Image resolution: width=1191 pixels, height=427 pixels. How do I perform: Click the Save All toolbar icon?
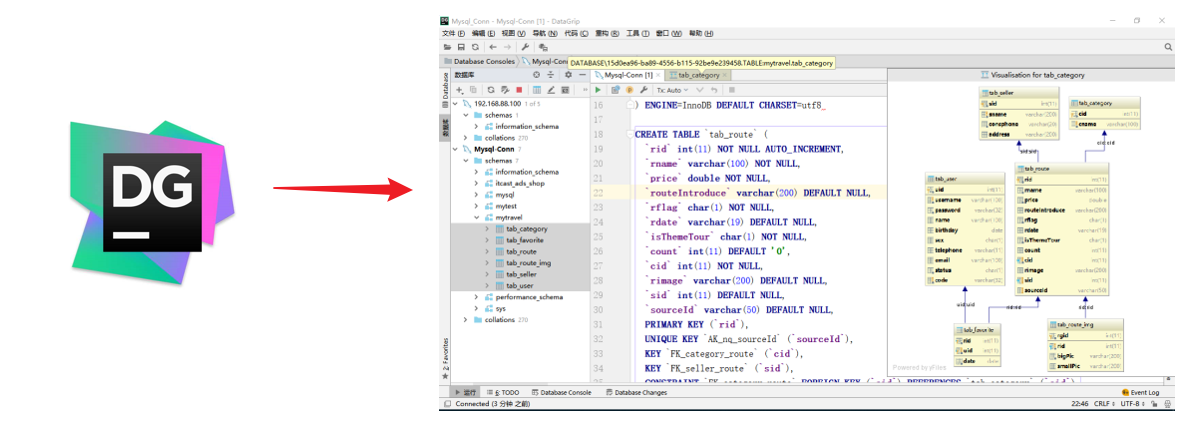(461, 47)
